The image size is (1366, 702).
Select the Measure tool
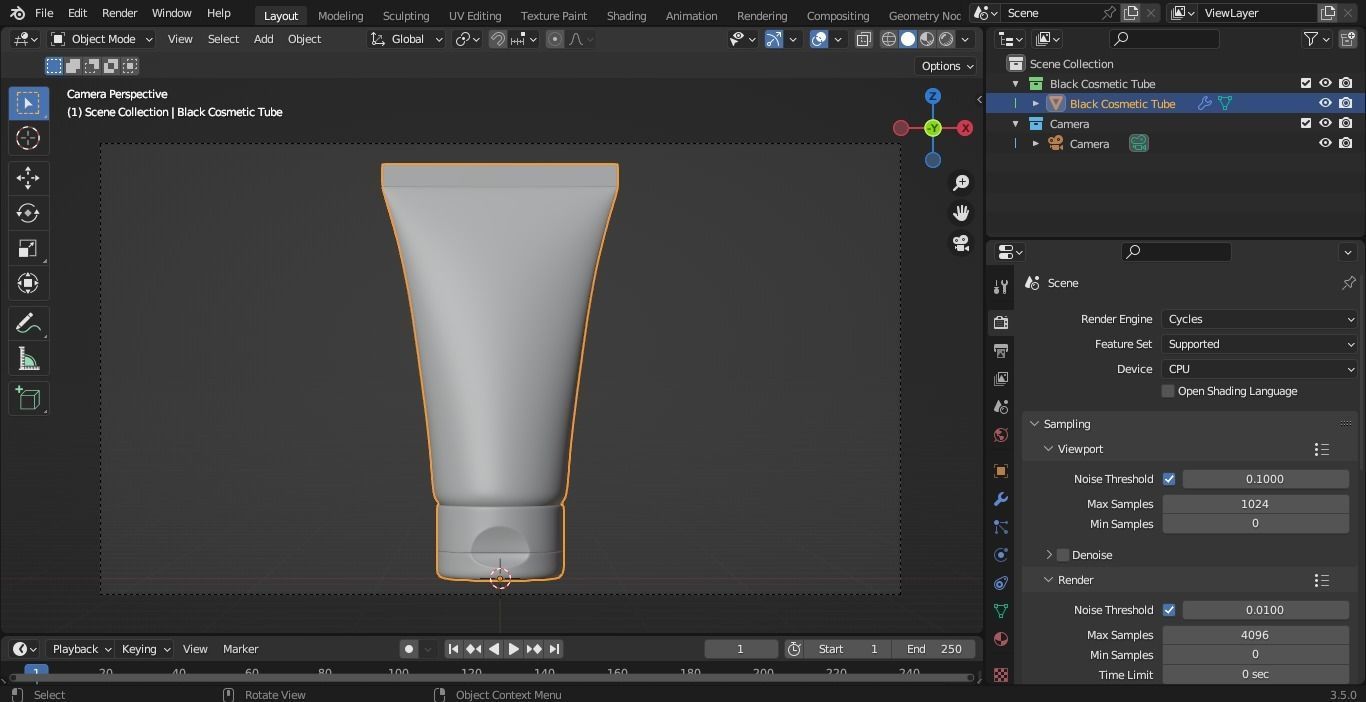tap(28, 359)
